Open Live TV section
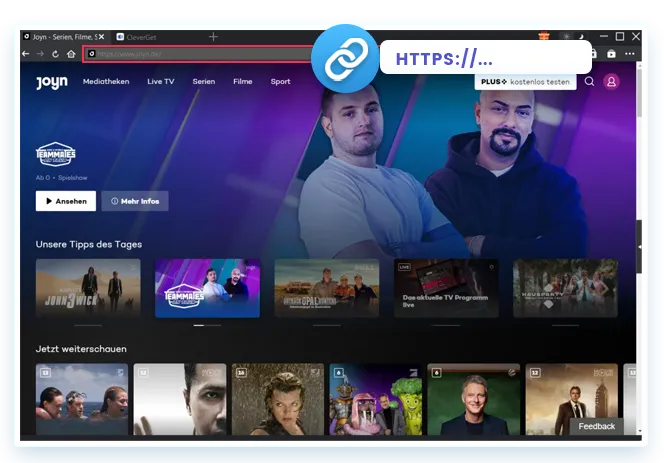664x463 pixels. point(161,81)
